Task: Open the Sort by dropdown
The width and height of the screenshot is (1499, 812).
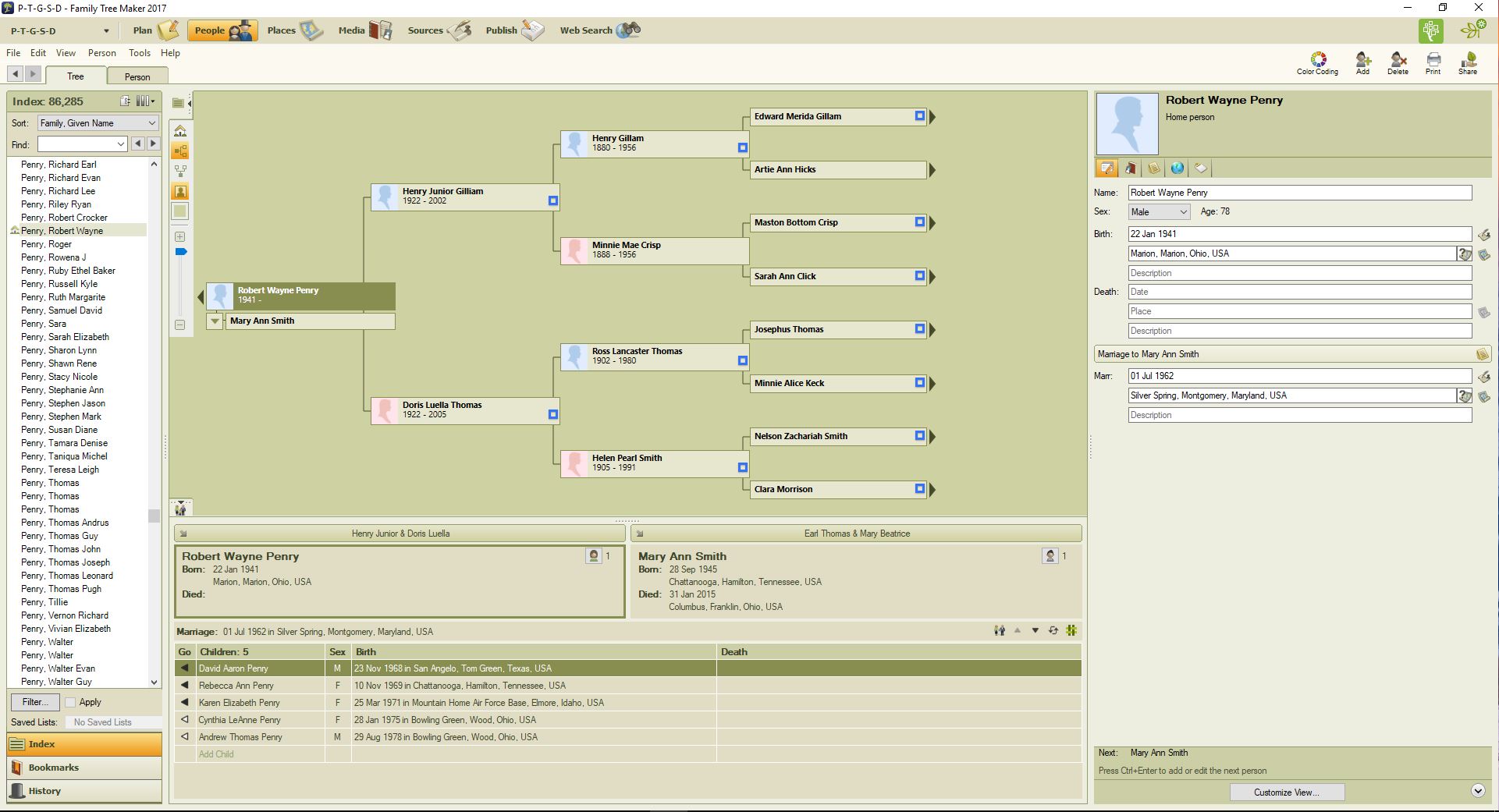Action: point(98,123)
